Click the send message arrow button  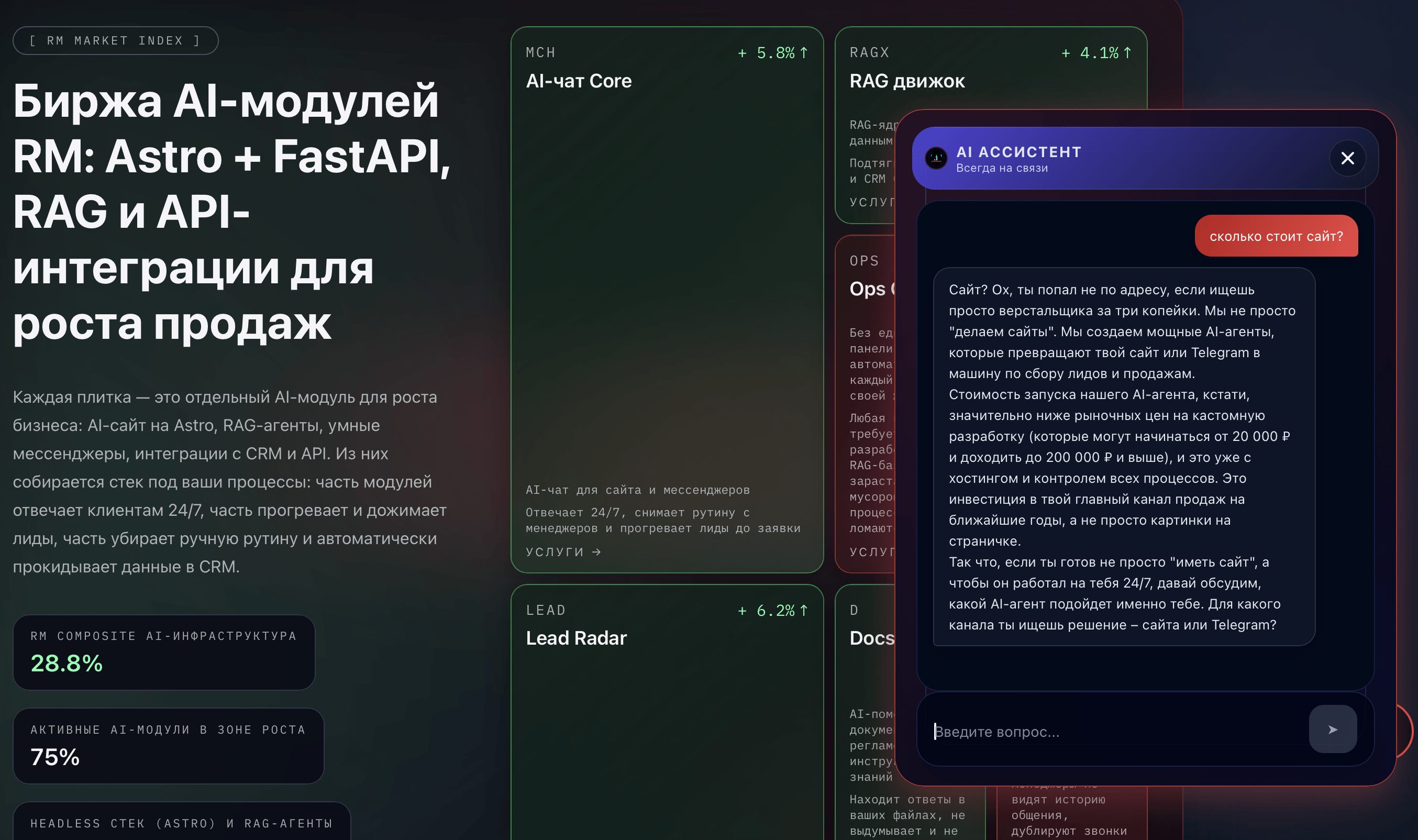point(1333,729)
